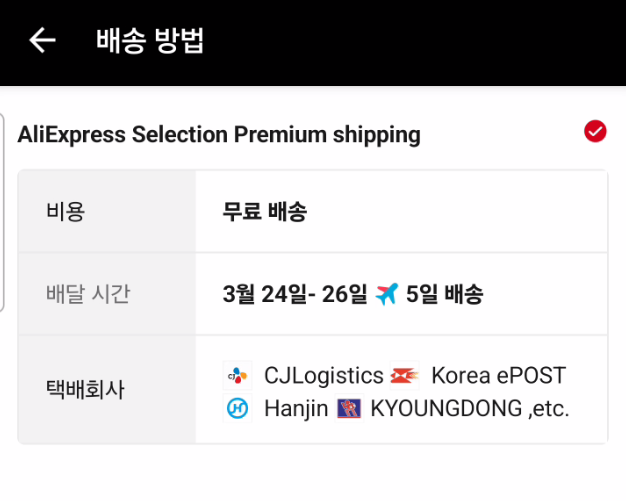The width and height of the screenshot is (626, 501).
Task: Tap the 무료 배송 cost value
Action: 265,211
